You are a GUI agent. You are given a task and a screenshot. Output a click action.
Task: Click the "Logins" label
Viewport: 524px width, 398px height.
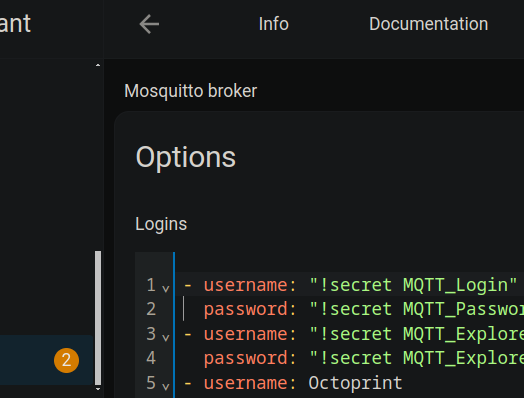coord(161,224)
